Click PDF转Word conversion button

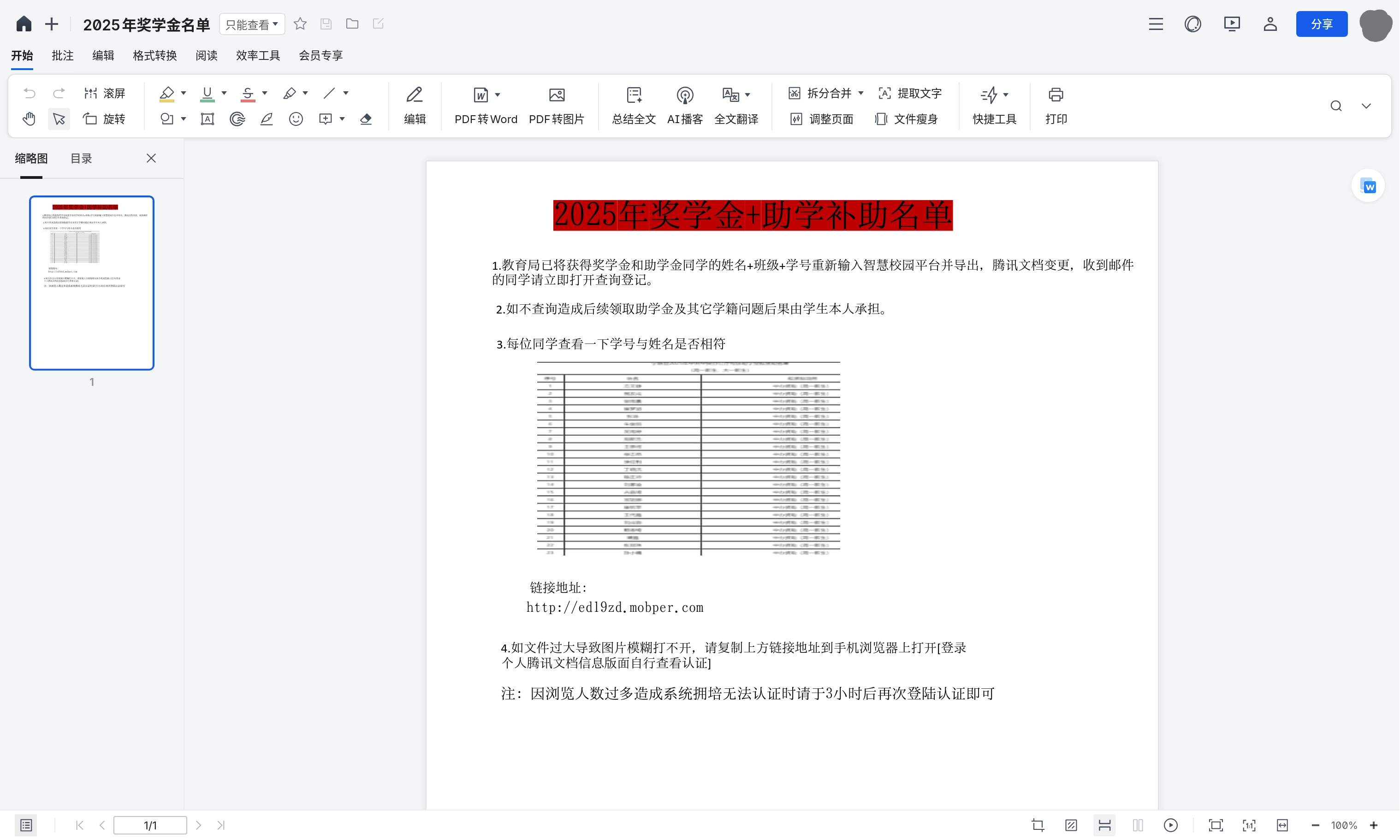click(485, 105)
